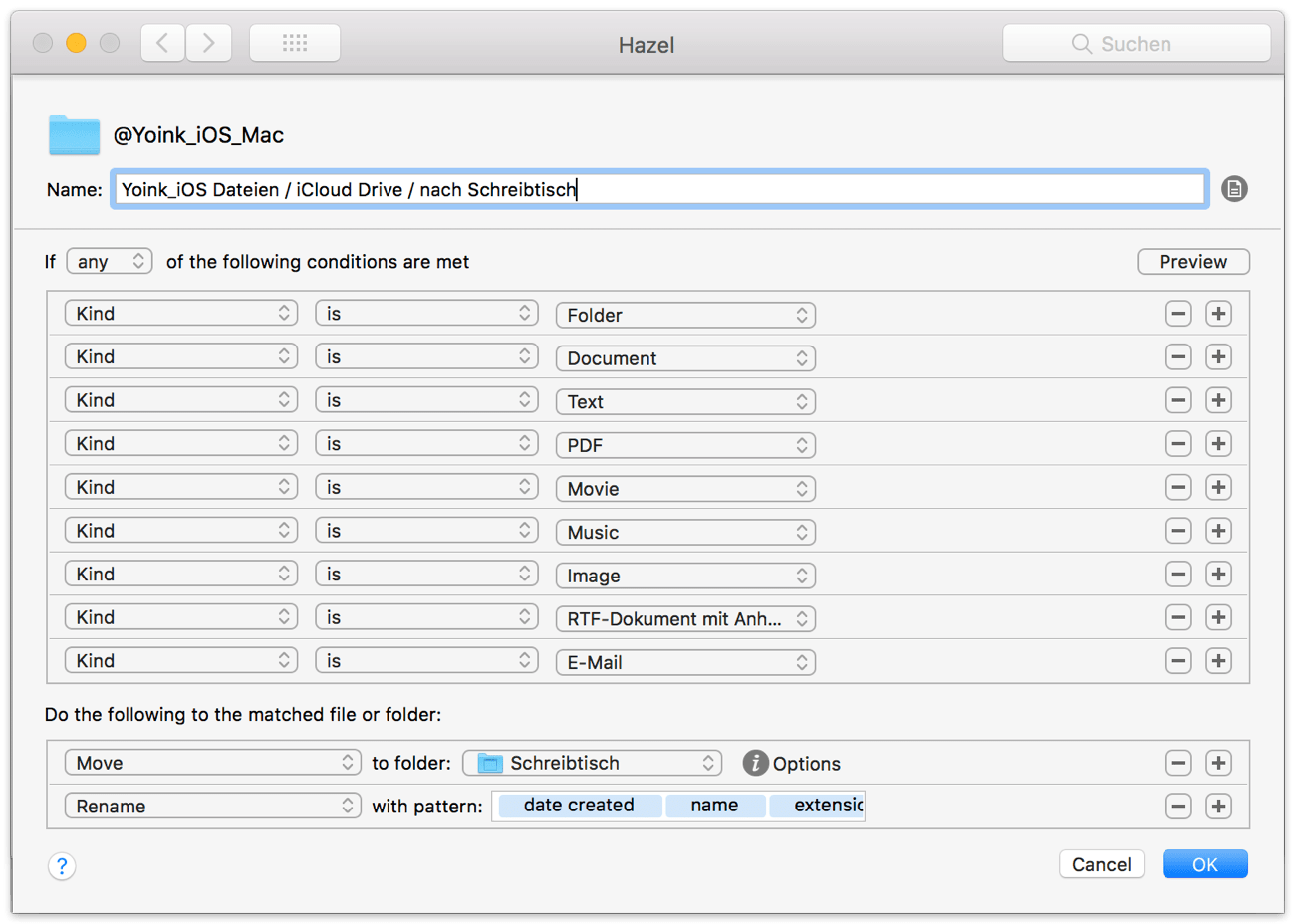Open the Folder kind value dropdown

pyautogui.click(x=685, y=315)
